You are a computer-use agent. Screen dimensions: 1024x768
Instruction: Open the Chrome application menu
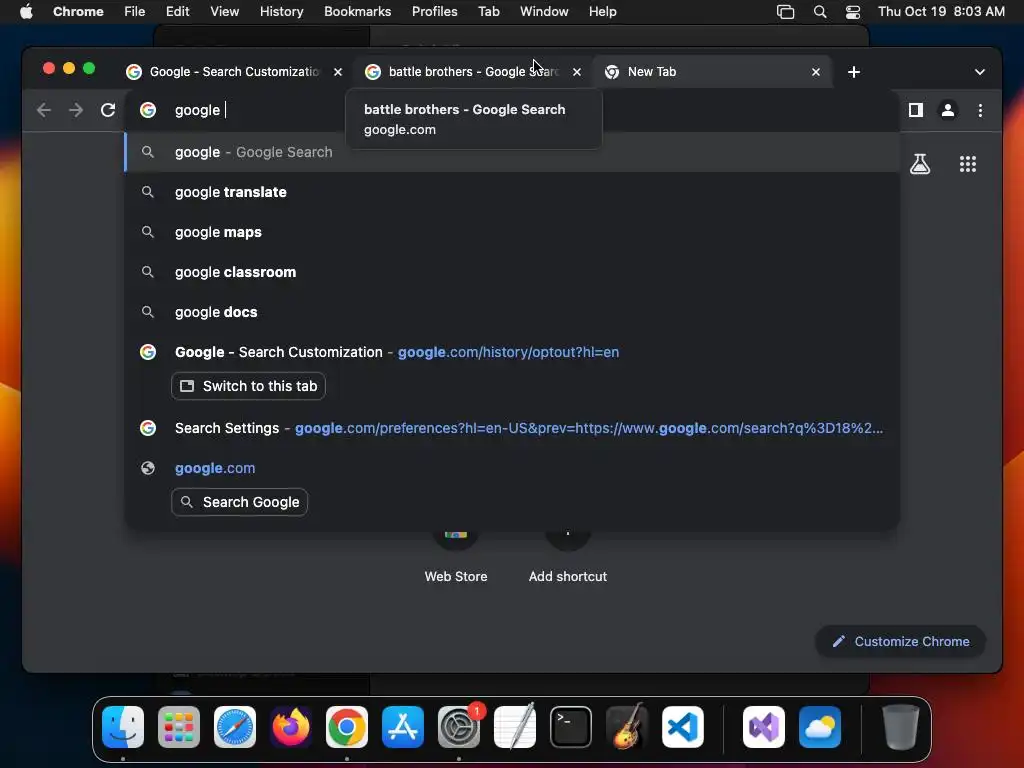[x=78, y=12]
